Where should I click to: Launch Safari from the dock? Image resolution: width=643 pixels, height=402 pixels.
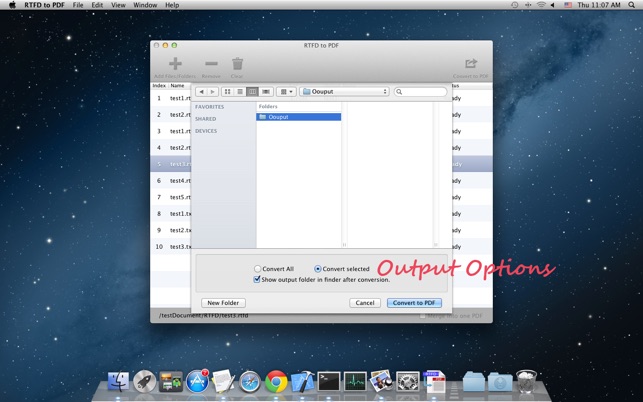[x=250, y=382]
